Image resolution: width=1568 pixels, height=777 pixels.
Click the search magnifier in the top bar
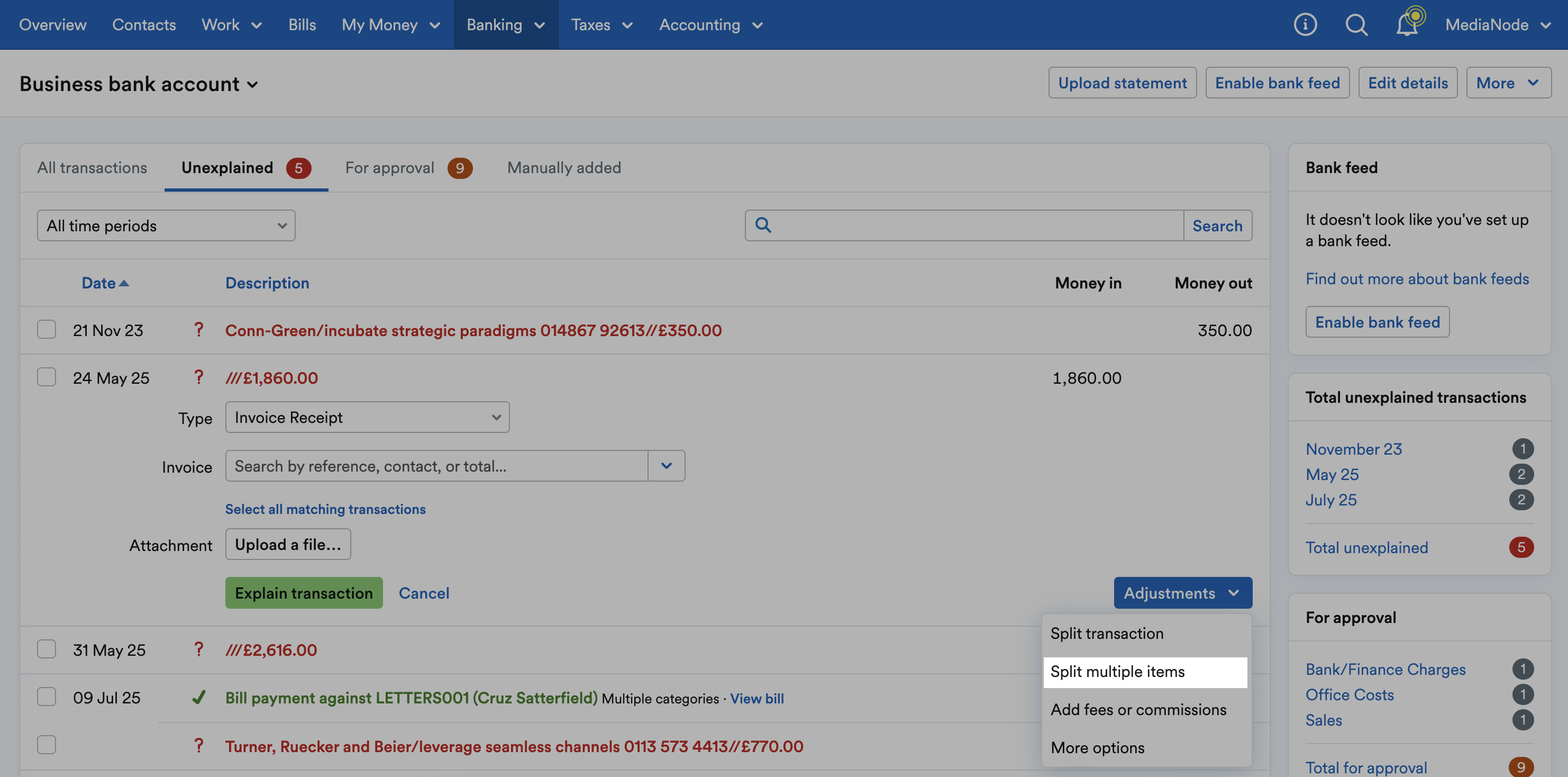(1356, 24)
